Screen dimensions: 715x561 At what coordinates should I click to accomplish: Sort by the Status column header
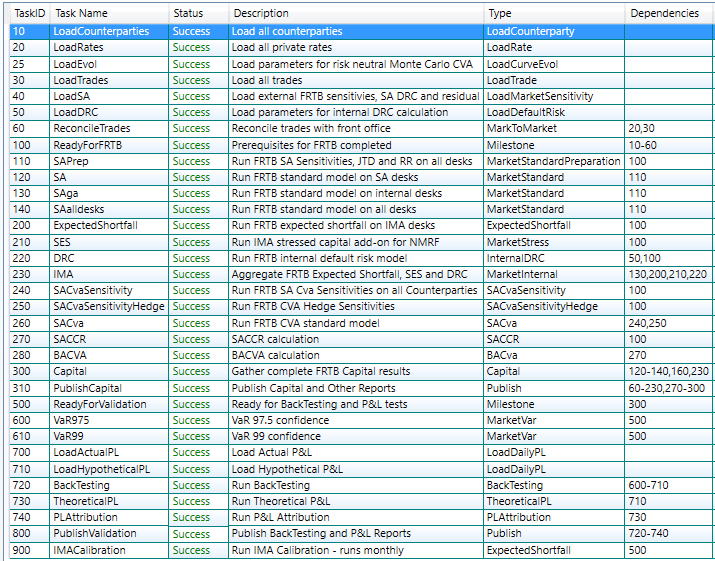click(x=198, y=14)
